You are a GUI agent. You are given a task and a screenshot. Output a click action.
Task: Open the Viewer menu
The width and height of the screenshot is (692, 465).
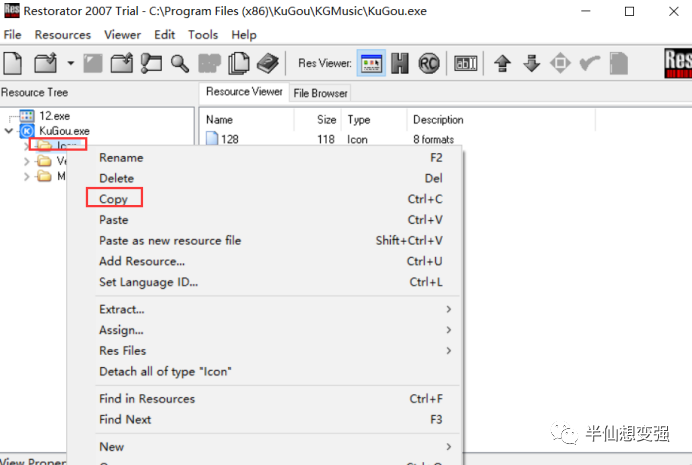(122, 35)
